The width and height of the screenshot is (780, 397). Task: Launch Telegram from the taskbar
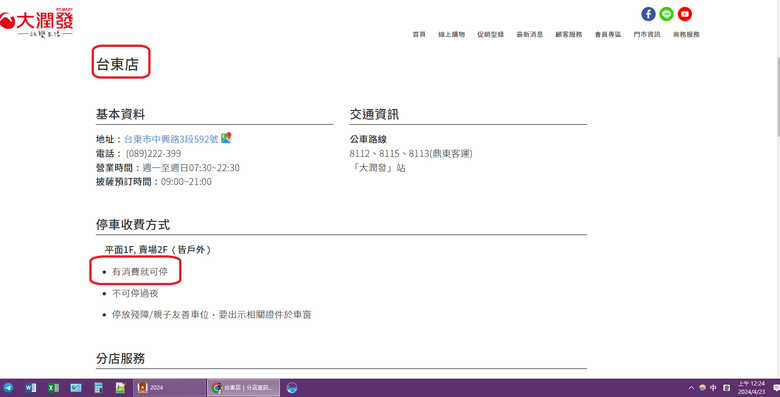(8, 388)
